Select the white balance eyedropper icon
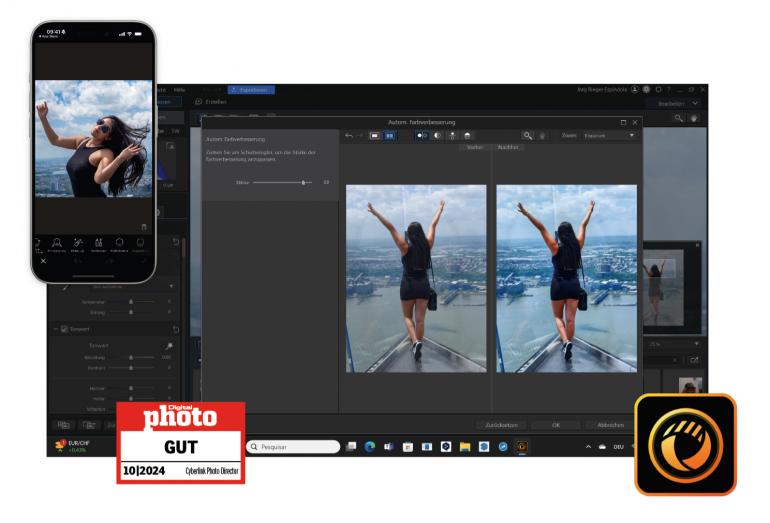The height and width of the screenshot is (523, 770). click(65, 287)
